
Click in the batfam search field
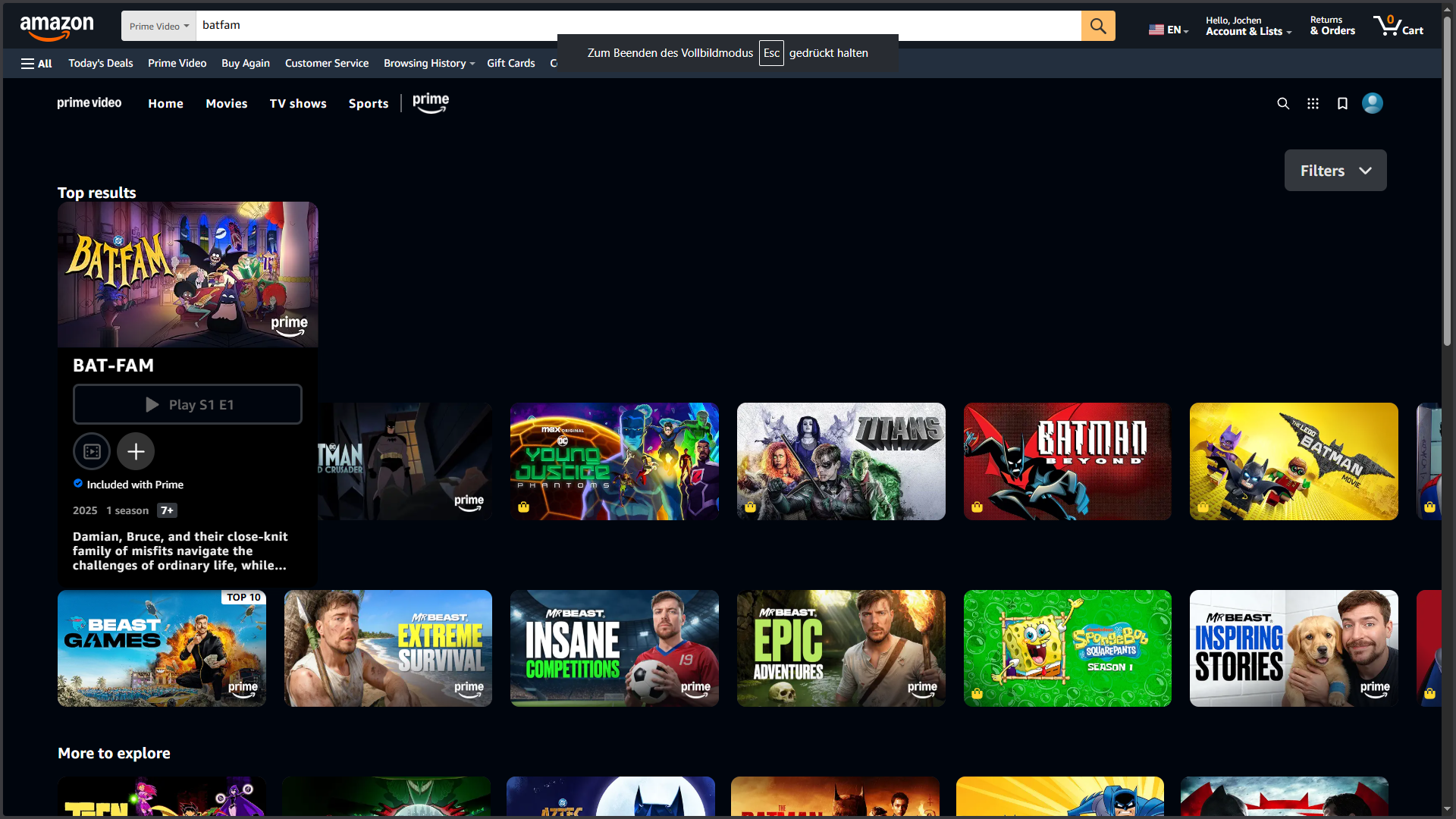point(637,26)
